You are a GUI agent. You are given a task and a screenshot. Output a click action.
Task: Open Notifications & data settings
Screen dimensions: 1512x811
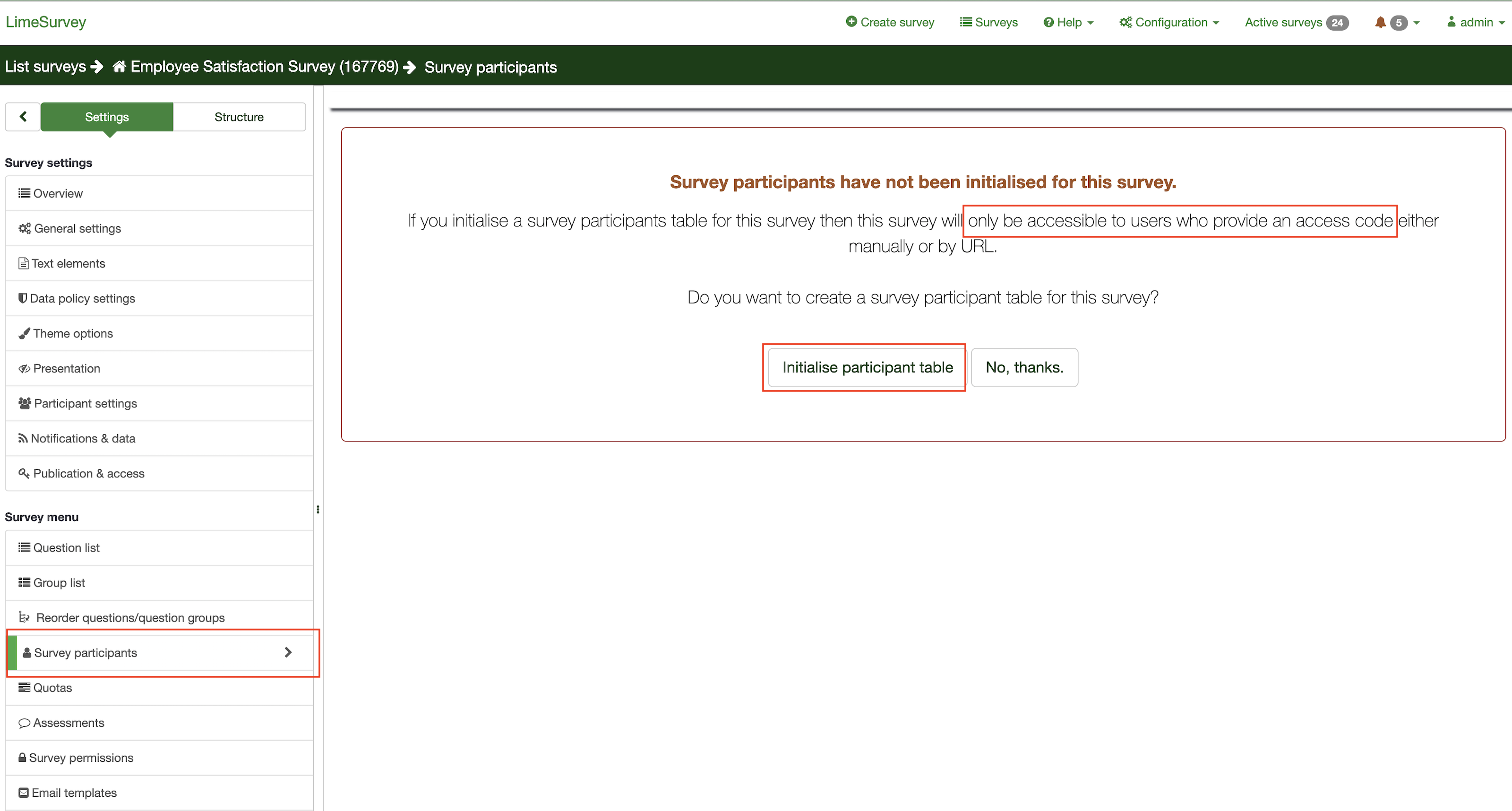(x=159, y=439)
